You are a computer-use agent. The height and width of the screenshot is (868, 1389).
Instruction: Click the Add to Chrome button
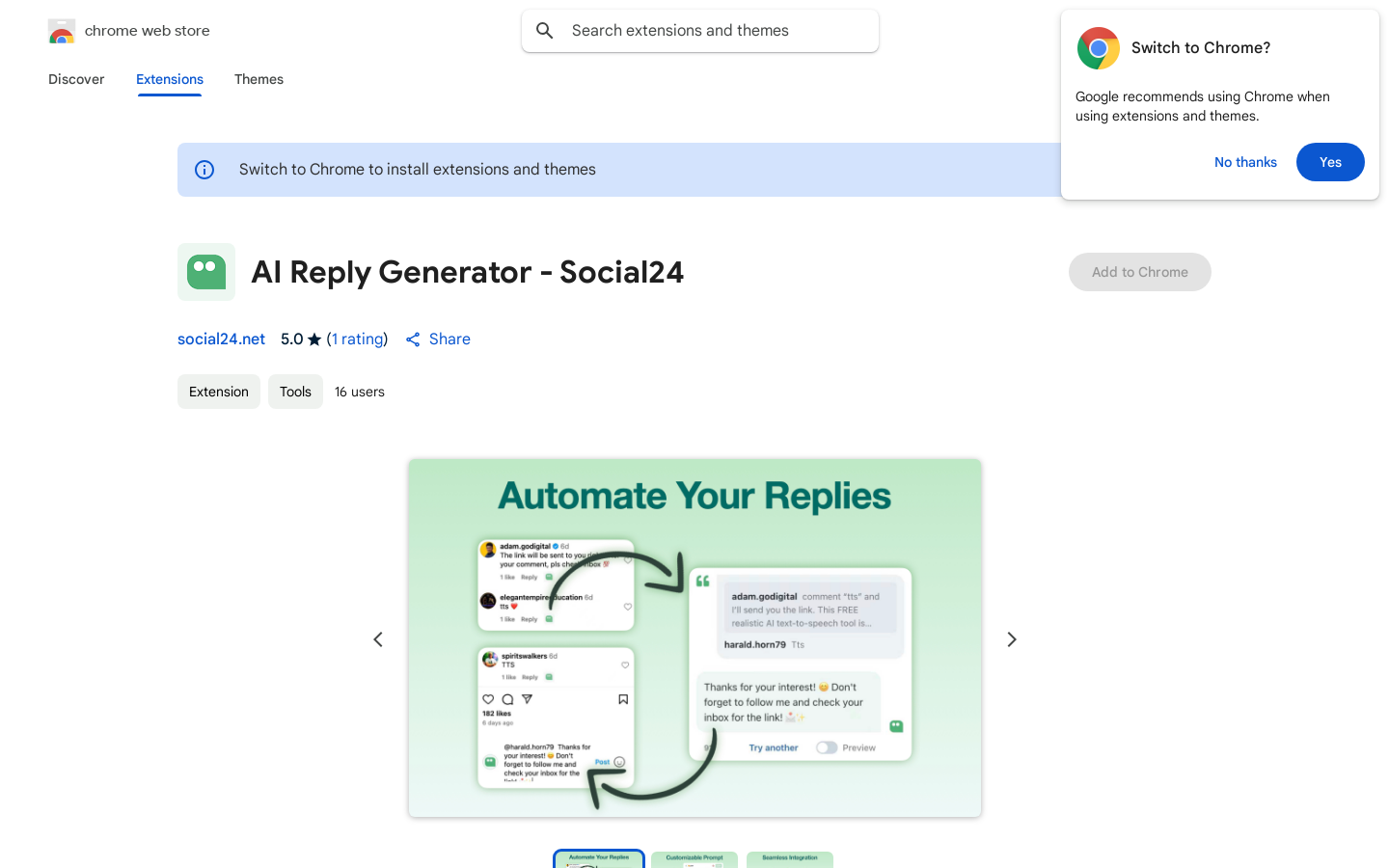[1140, 272]
